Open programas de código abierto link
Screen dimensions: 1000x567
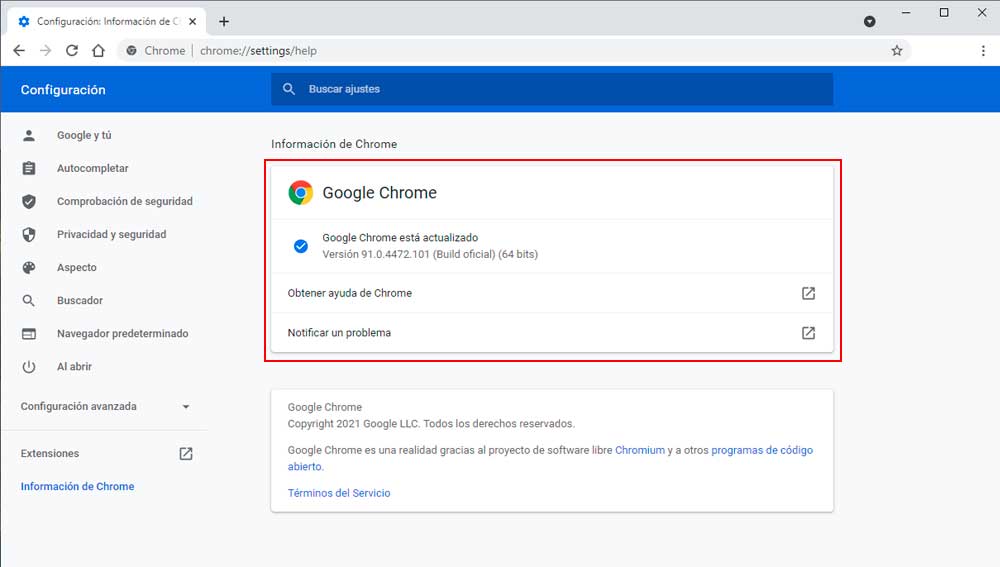click(x=761, y=450)
